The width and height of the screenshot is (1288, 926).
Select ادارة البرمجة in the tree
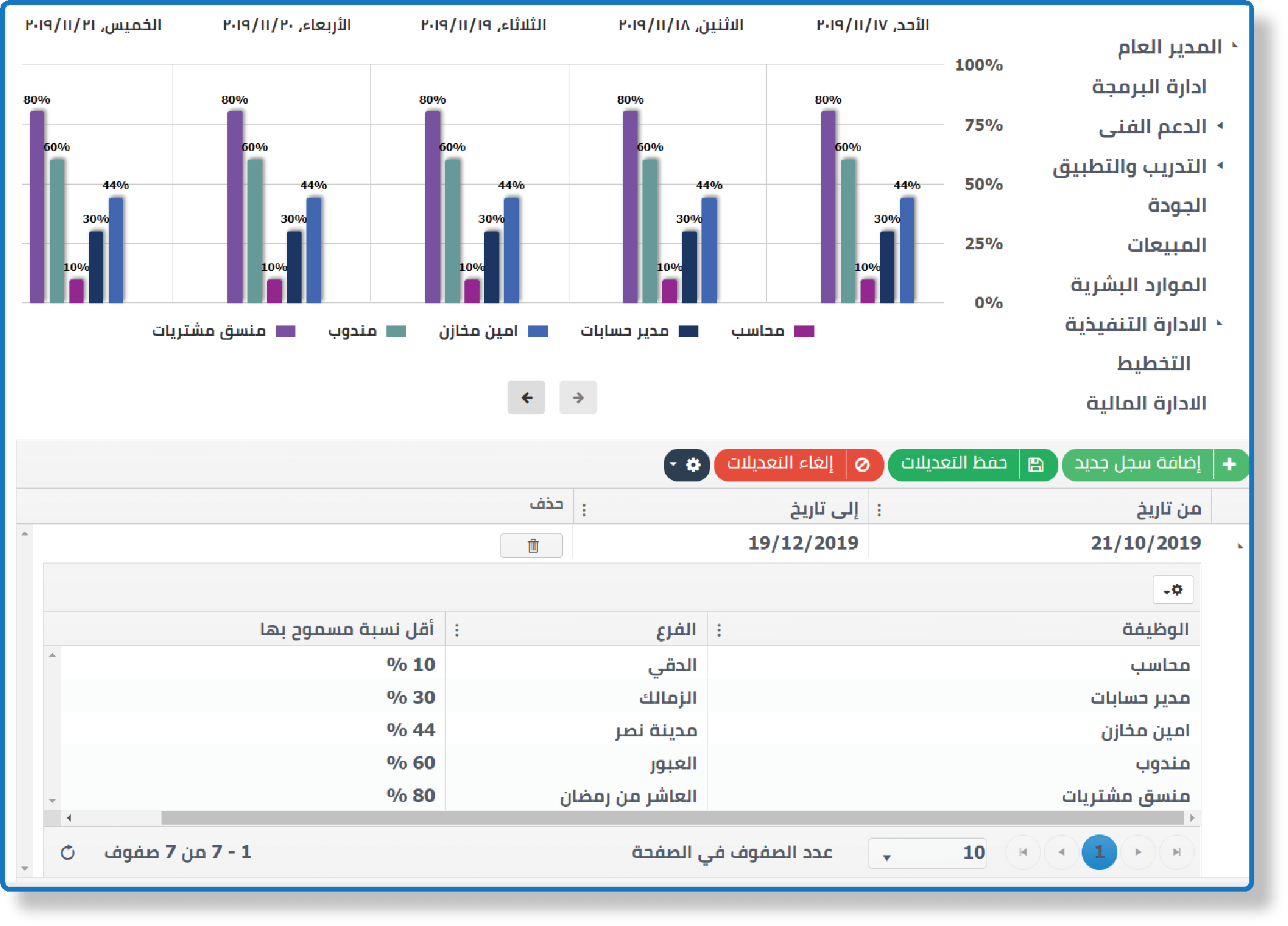point(1149,87)
